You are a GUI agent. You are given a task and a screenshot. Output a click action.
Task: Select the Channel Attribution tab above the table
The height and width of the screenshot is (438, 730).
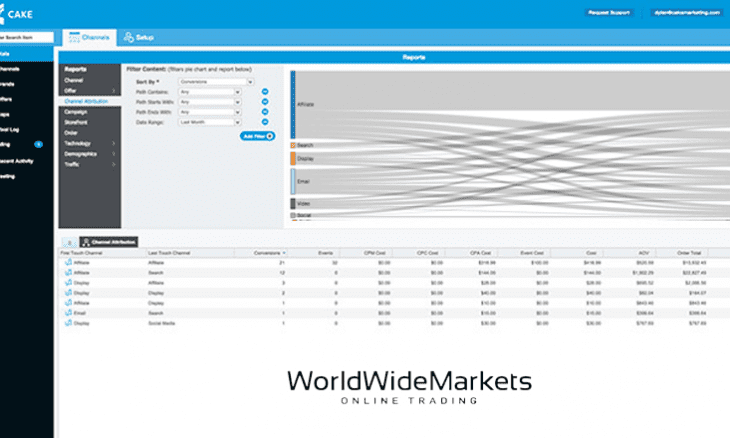109,242
